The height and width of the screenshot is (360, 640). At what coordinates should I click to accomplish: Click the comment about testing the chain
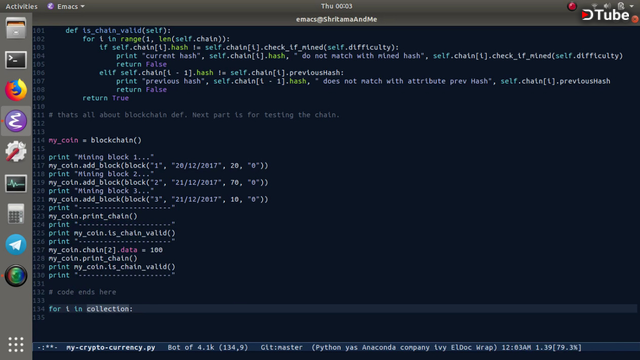pyautogui.click(x=194, y=115)
